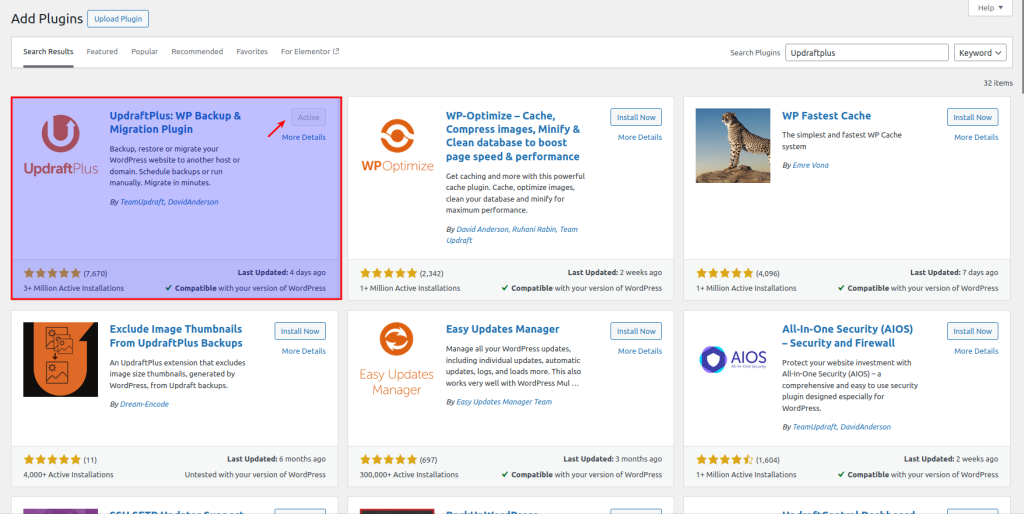Open the WP Fastest Cache title link
1024x514 pixels.
point(827,116)
